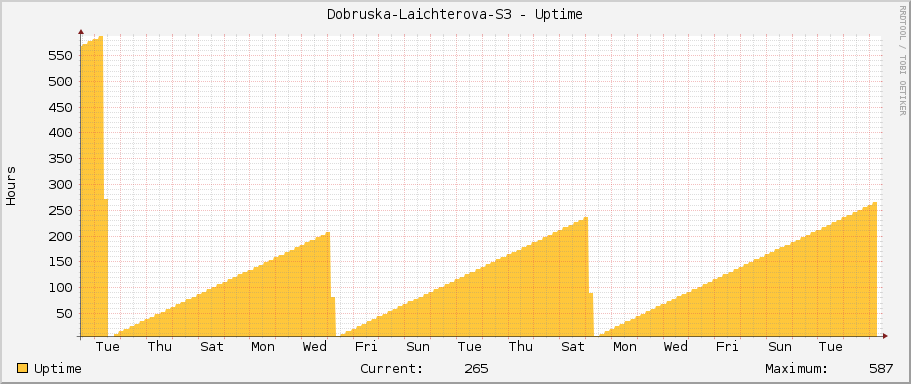
Task: Click the Maximum value 587
Action: tap(881, 369)
